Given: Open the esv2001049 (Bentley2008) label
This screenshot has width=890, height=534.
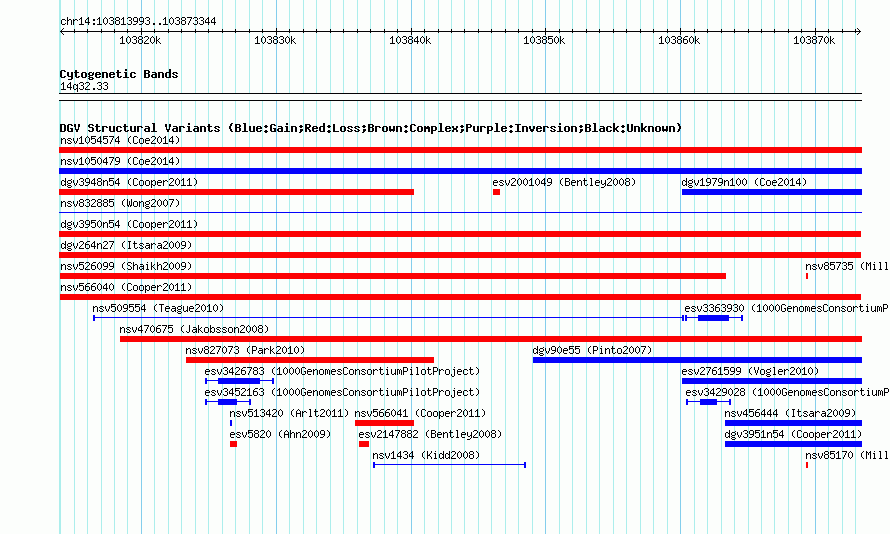Looking at the screenshot, I should click(x=564, y=182).
